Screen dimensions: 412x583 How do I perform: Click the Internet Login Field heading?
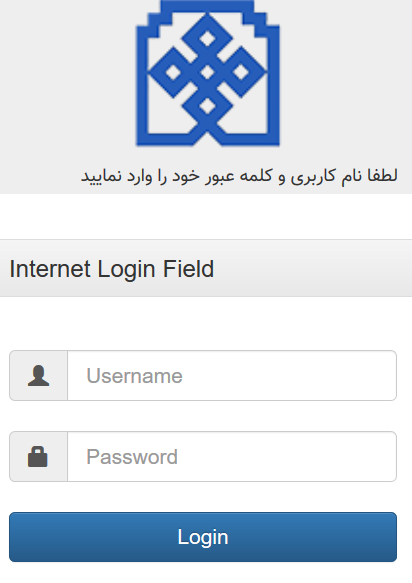point(112,269)
